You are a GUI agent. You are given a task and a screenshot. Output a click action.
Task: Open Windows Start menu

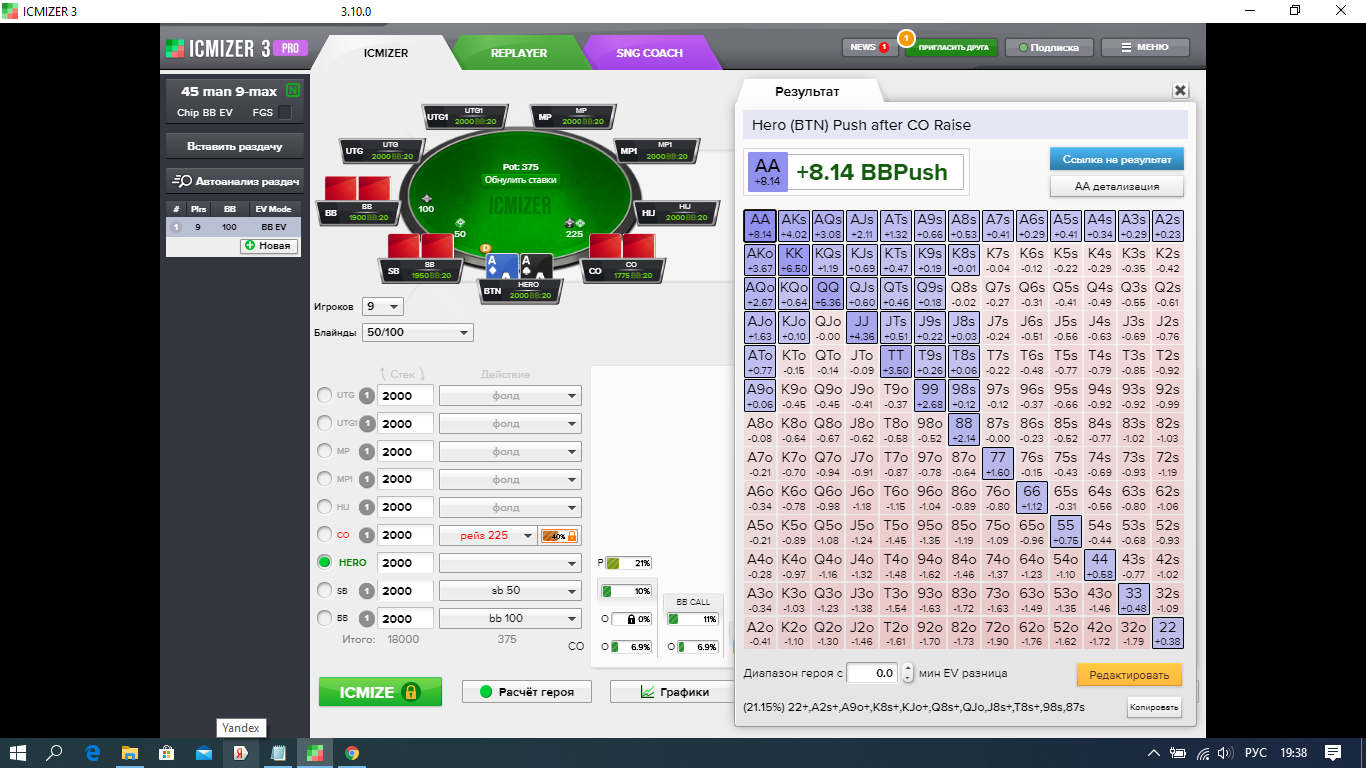click(x=18, y=752)
